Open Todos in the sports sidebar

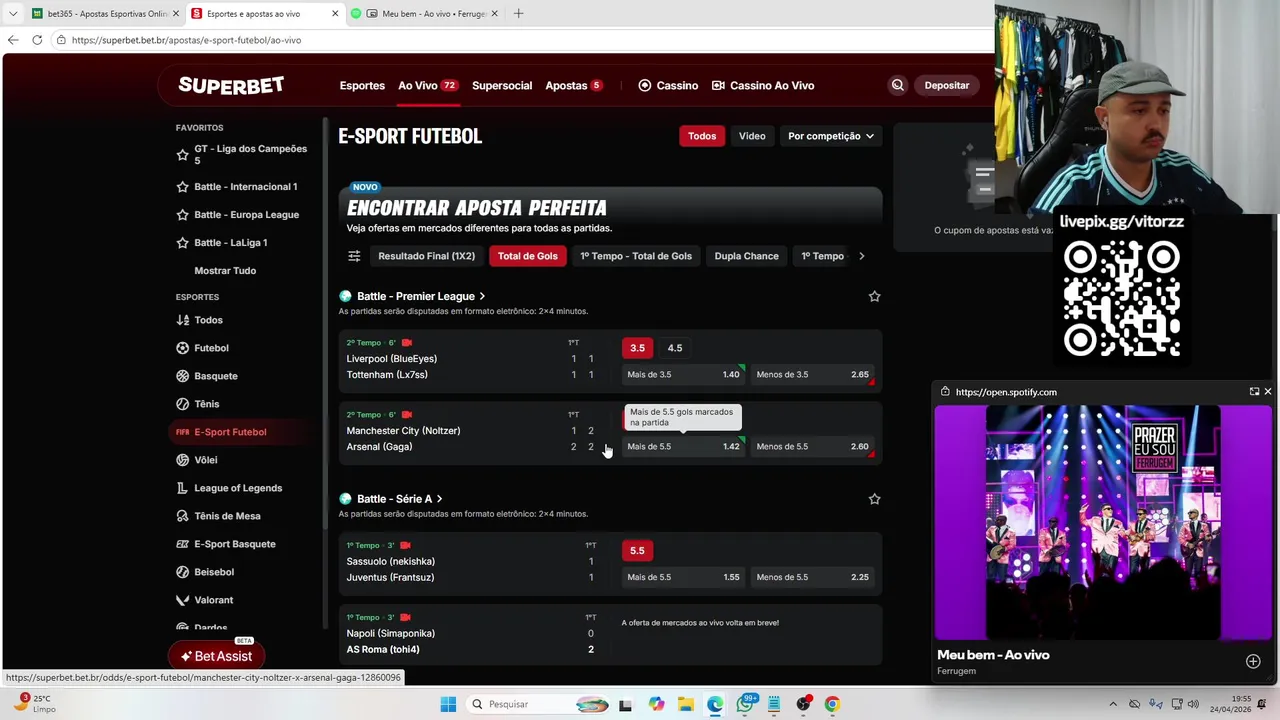click(x=208, y=320)
